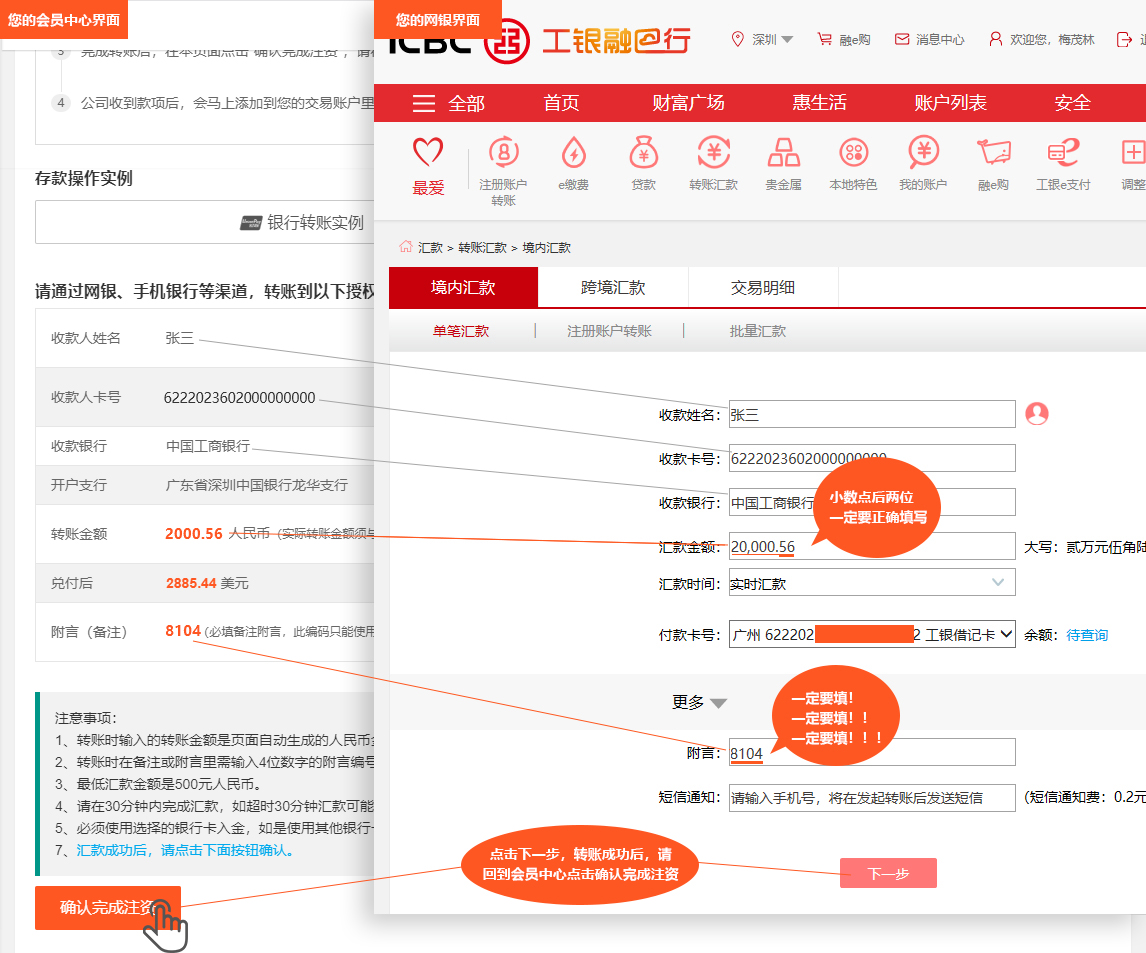Viewport: 1146px width, 953px height.
Task: Click the hamburger 全部 menu icon
Action: (x=424, y=103)
